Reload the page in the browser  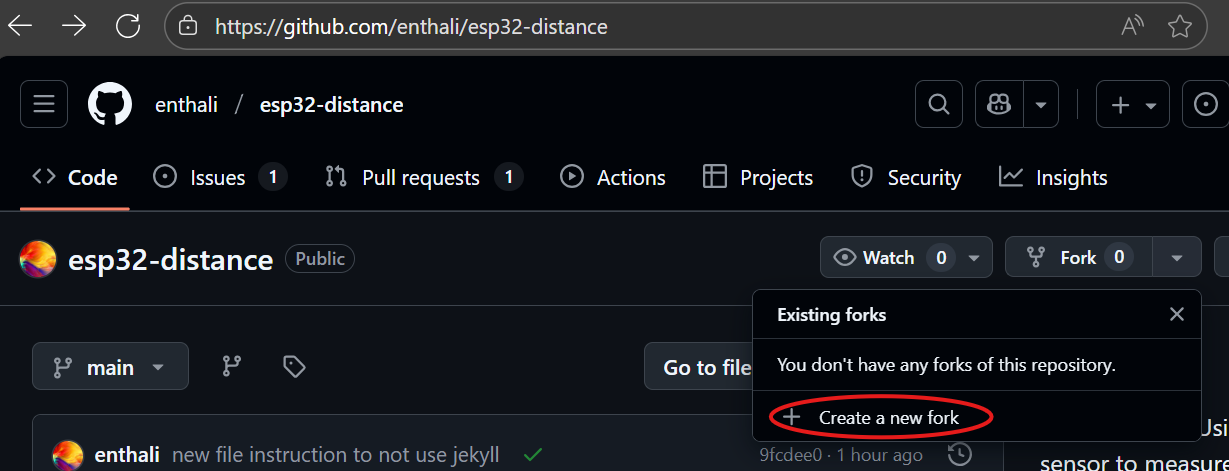[128, 26]
